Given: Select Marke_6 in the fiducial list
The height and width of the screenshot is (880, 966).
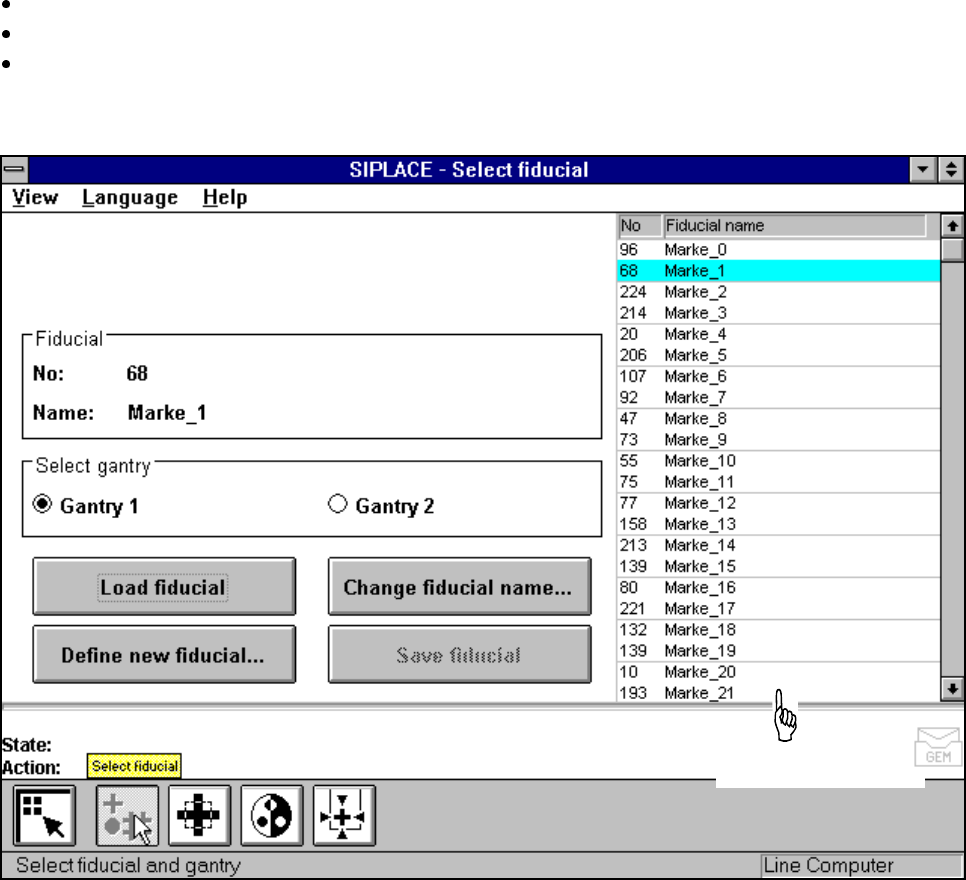Looking at the screenshot, I should 778,376.
